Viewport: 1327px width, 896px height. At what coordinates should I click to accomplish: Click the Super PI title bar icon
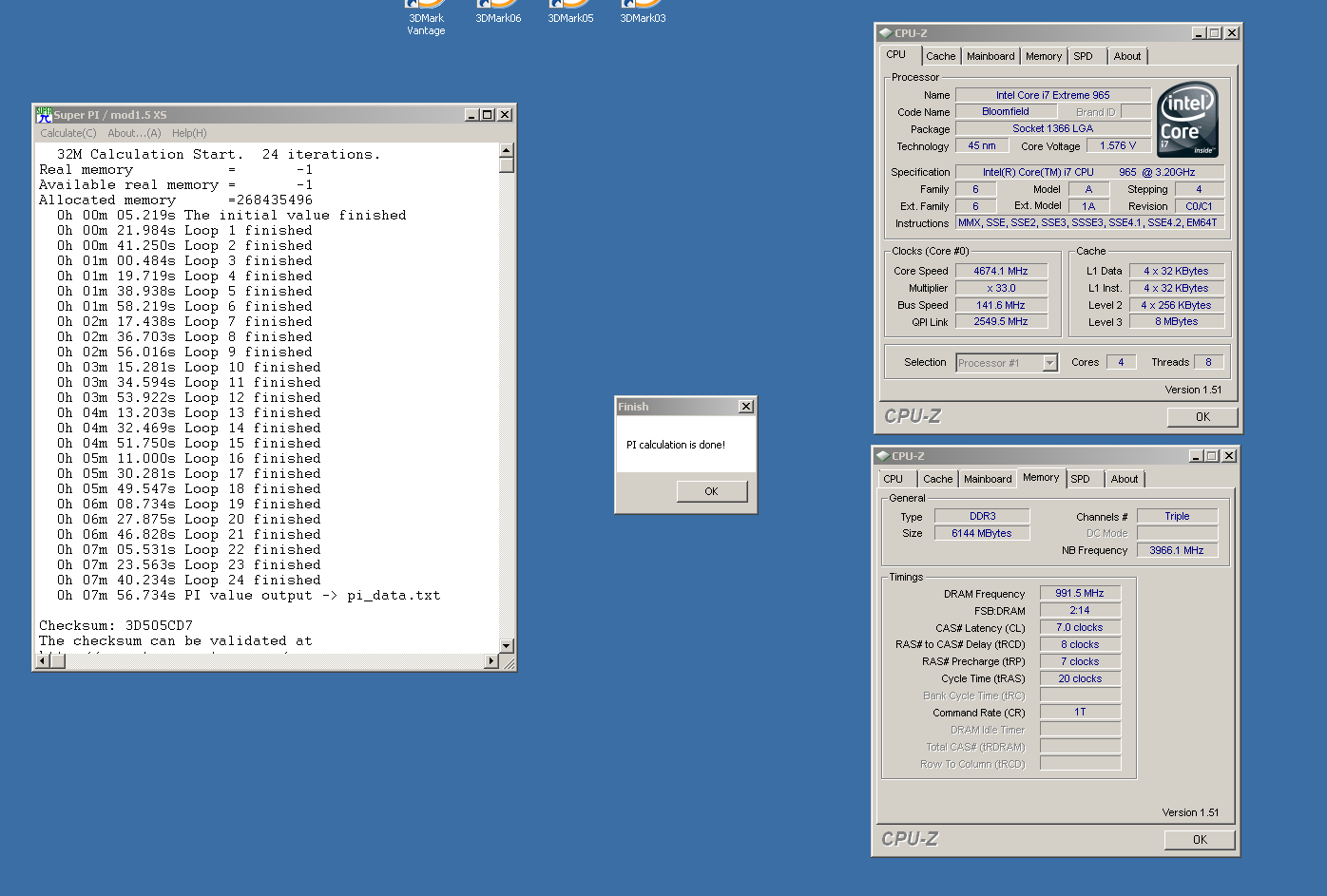44,115
